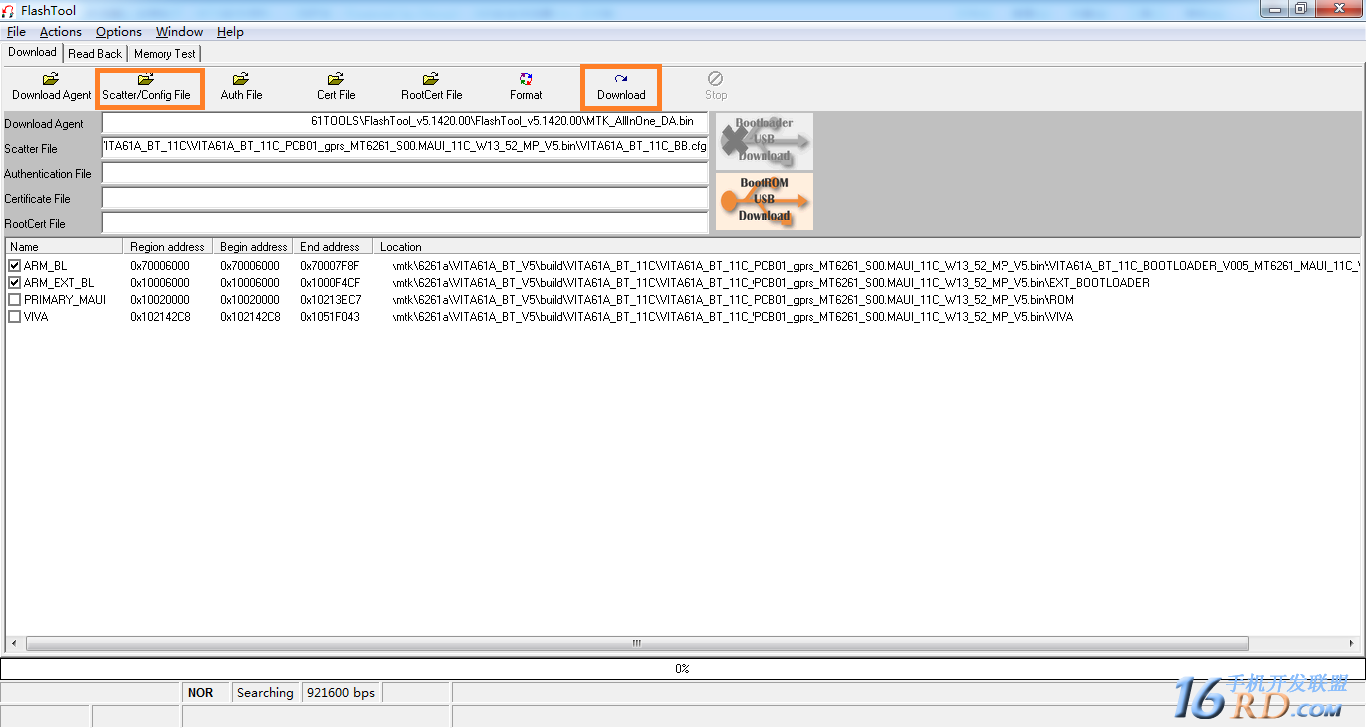Click the RootCert File toolbar icon
The height and width of the screenshot is (728, 1366).
[431, 79]
